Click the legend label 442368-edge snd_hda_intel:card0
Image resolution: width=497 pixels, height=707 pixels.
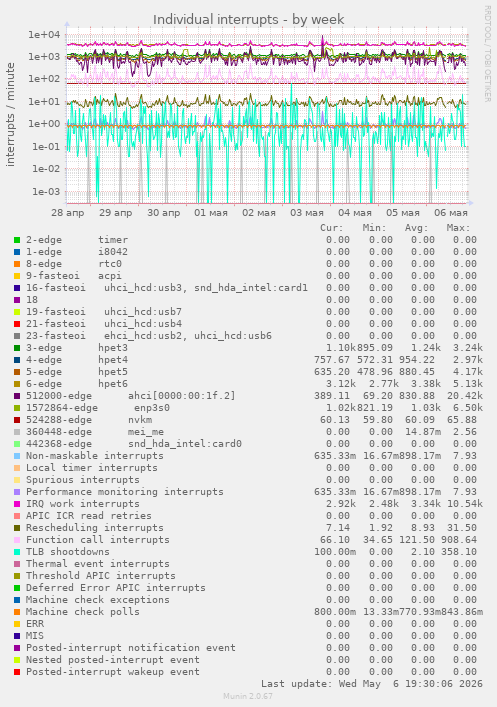pos(133,444)
